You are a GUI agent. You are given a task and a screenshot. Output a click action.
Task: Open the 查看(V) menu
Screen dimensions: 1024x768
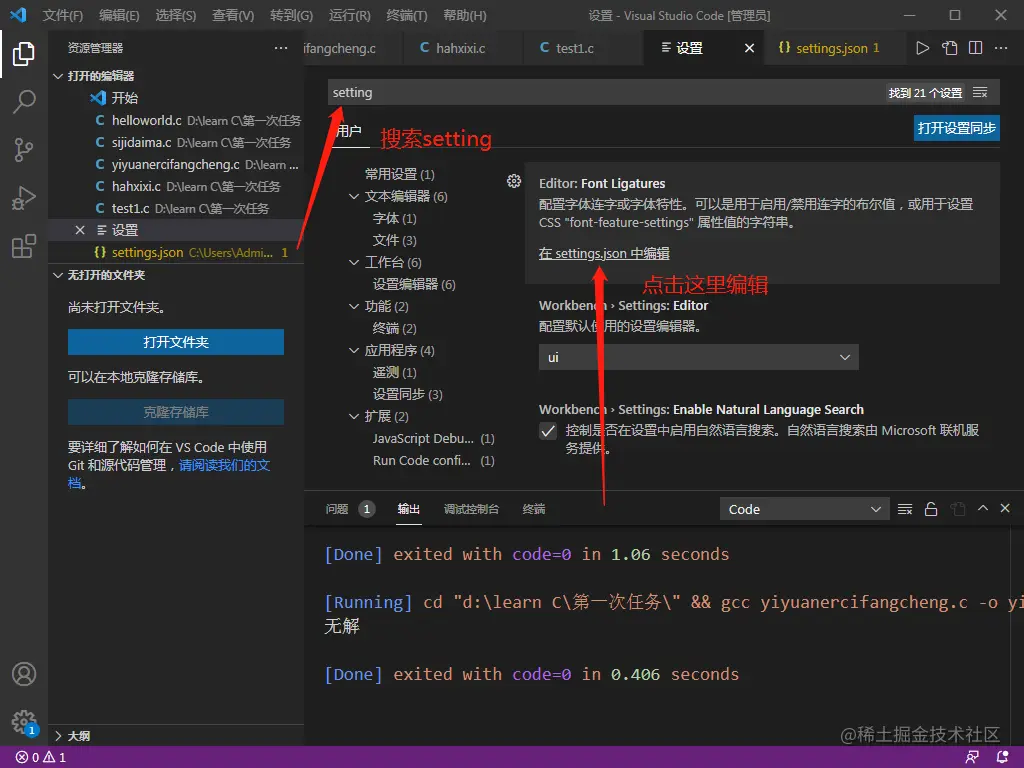233,15
